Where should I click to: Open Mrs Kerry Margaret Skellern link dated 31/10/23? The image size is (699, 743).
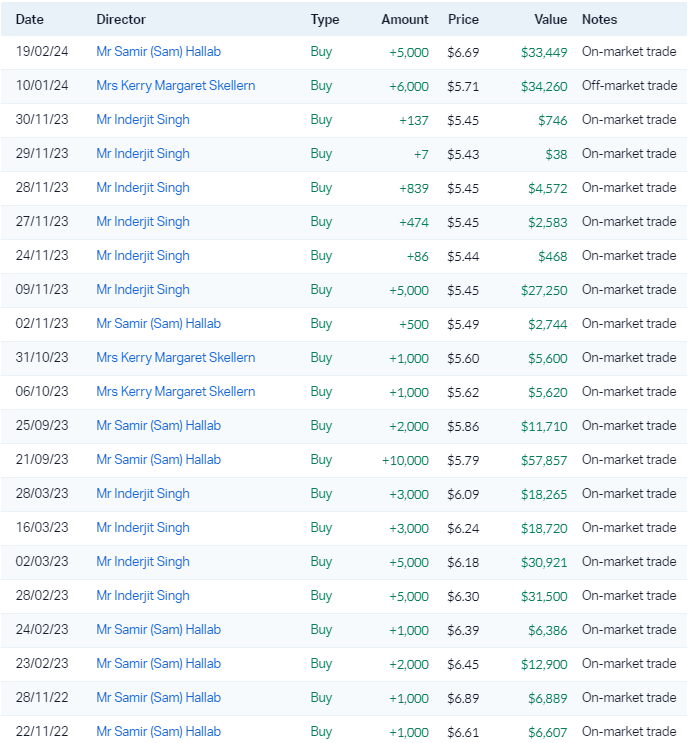(175, 358)
